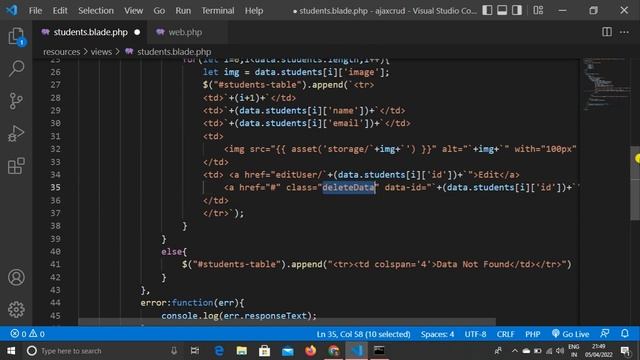This screenshot has height=360, width=640.
Task: Open editor More Actions ellipsis
Action: (x=624, y=32)
